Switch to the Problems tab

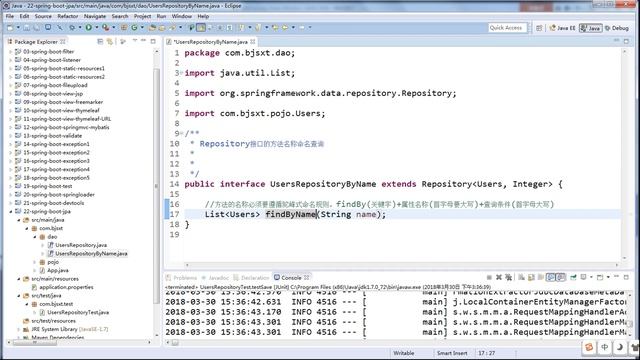[181, 278]
